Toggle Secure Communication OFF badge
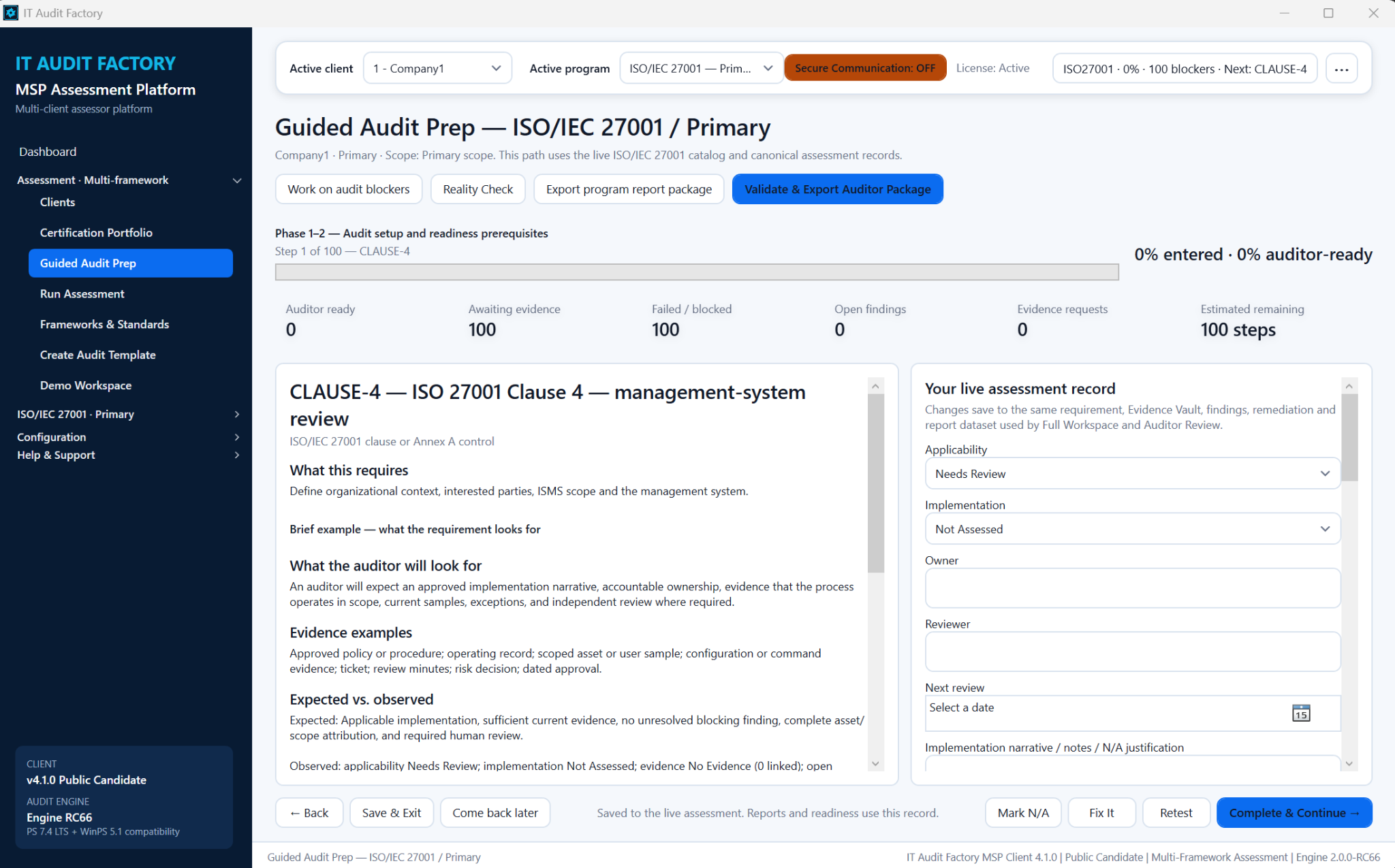The width and height of the screenshot is (1395, 868). coord(865,68)
